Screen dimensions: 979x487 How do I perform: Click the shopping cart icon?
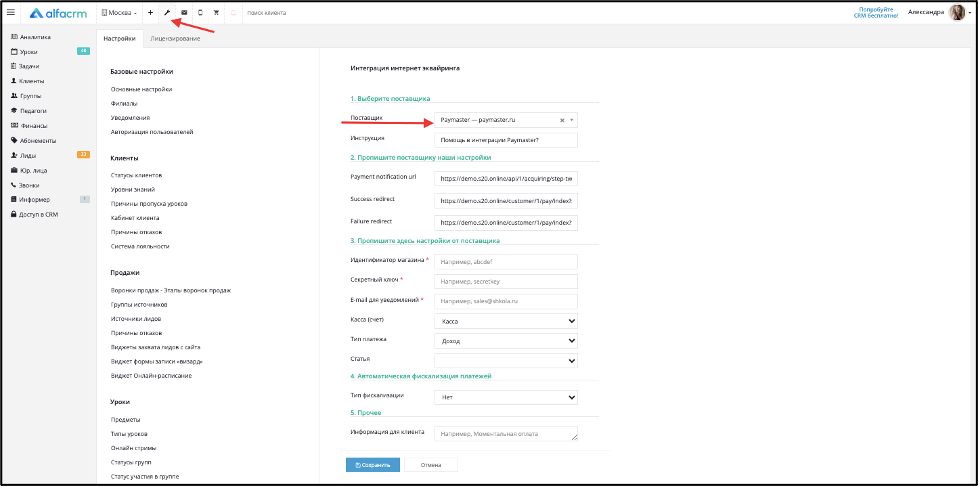(x=216, y=13)
